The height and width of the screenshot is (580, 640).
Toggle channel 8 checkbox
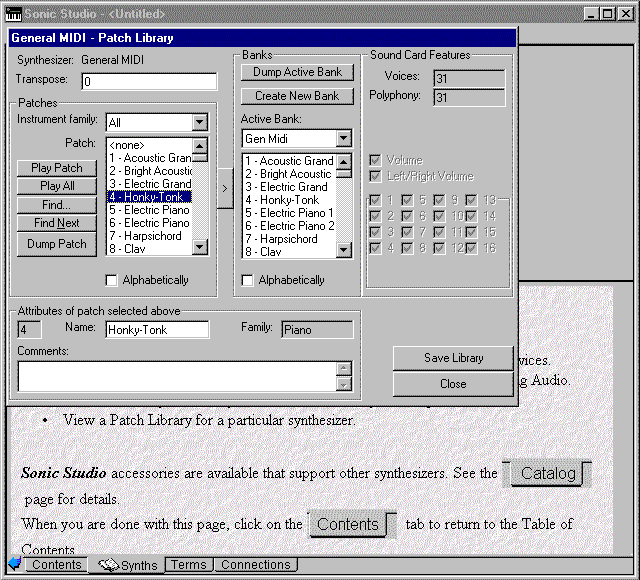click(407, 248)
